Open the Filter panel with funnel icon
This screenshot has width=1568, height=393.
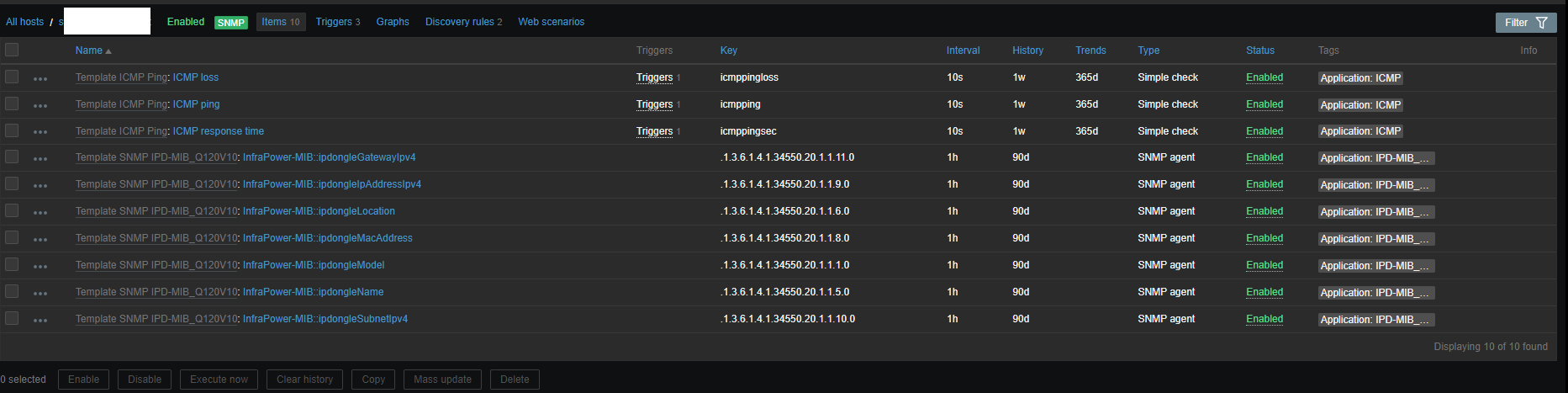[x=1525, y=23]
